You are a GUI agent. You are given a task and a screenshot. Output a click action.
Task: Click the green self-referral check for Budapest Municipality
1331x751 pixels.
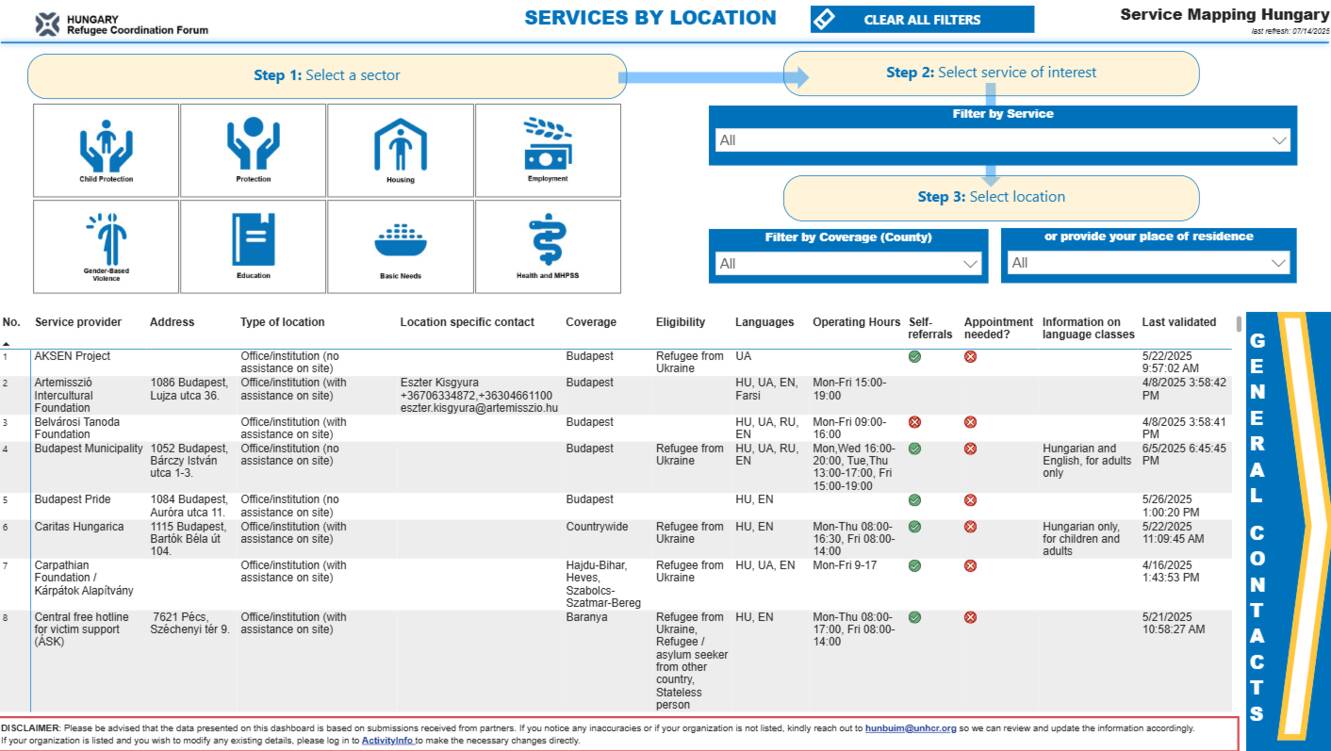[x=915, y=448]
